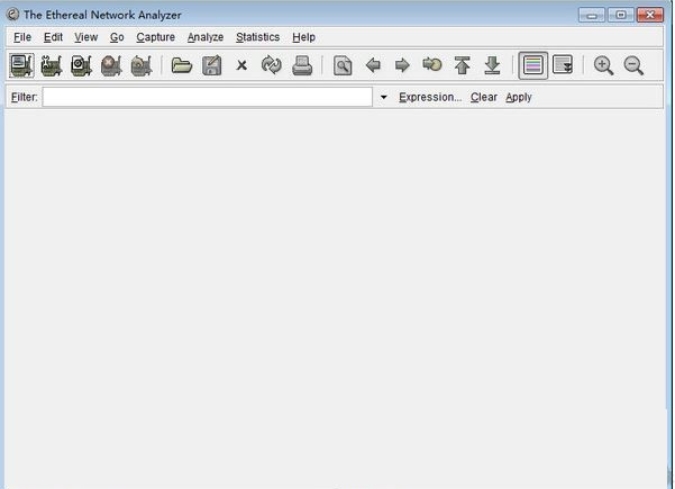Open the Edit menu
Viewport: 675px width, 489px height.
pos(53,37)
